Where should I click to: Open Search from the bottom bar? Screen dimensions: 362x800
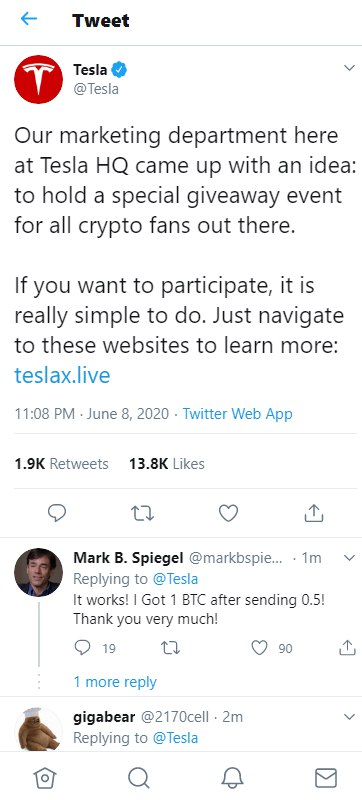(138, 778)
